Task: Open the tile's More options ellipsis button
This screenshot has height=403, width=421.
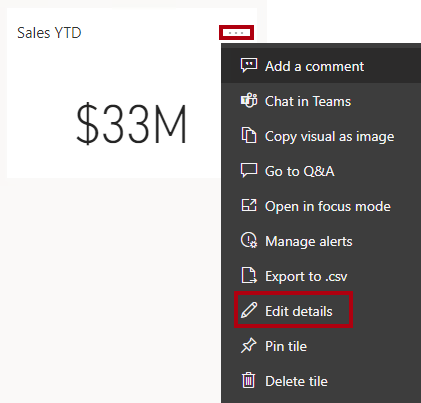Action: tap(236, 33)
